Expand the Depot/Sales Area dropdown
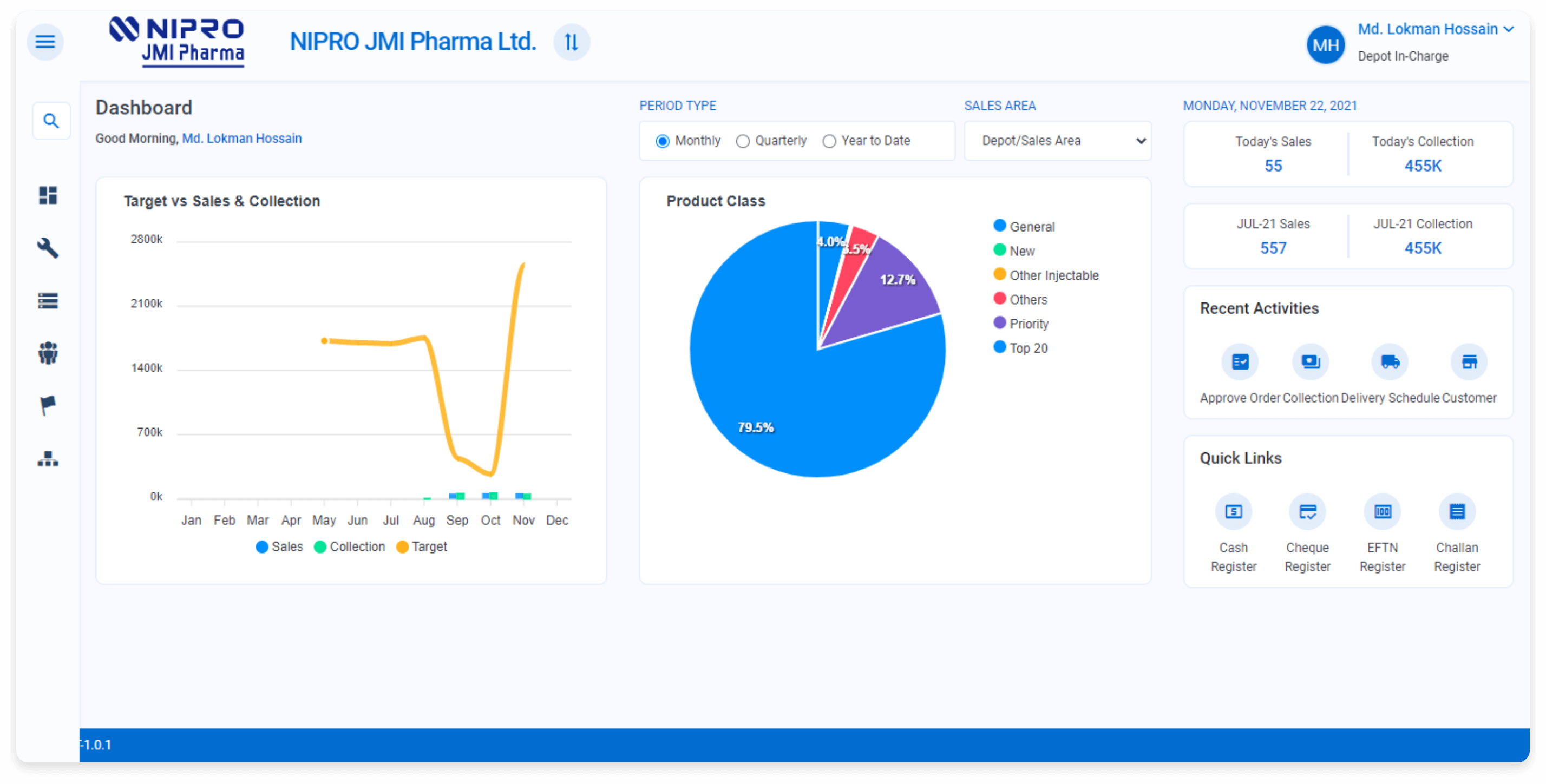This screenshot has height=784, width=1546. pyautogui.click(x=1058, y=141)
